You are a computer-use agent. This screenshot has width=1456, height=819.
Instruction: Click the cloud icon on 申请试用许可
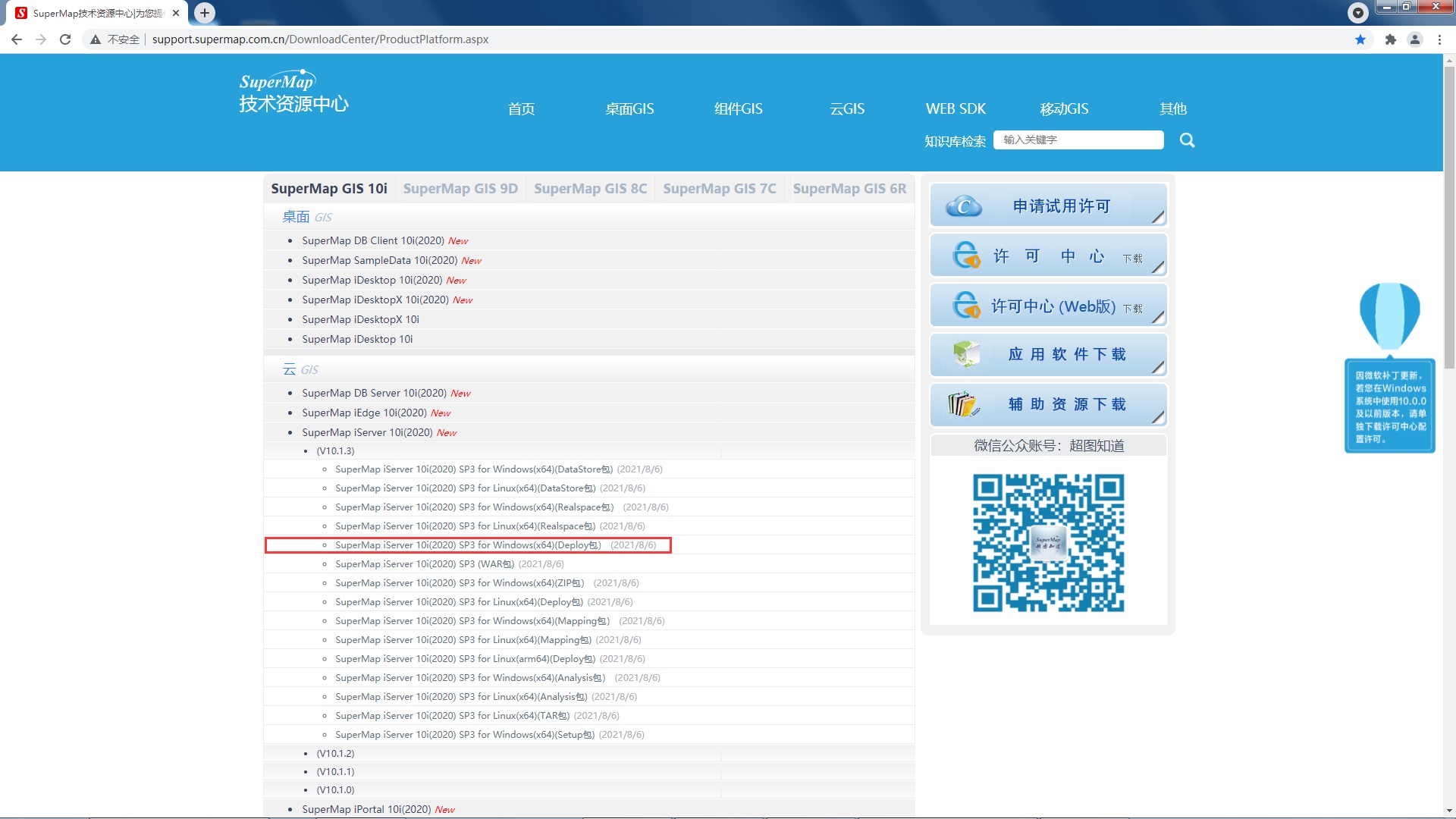point(965,206)
